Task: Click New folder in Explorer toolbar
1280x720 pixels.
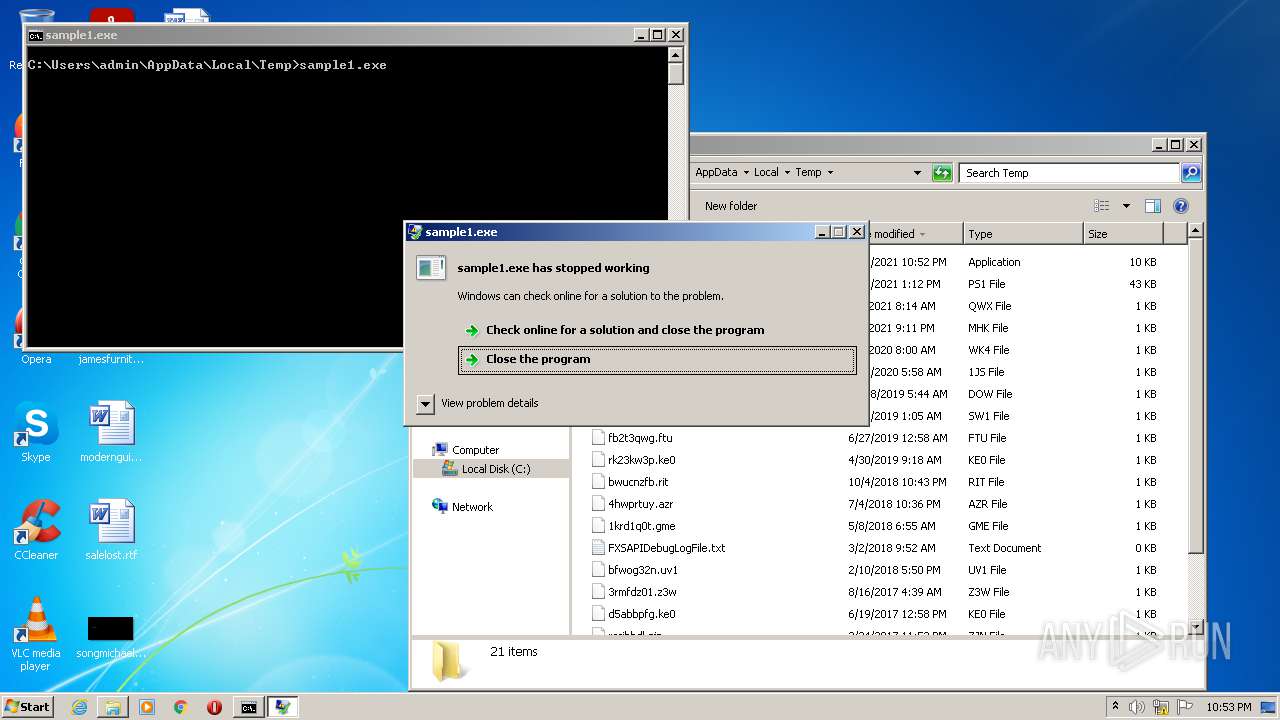Action: [x=731, y=206]
